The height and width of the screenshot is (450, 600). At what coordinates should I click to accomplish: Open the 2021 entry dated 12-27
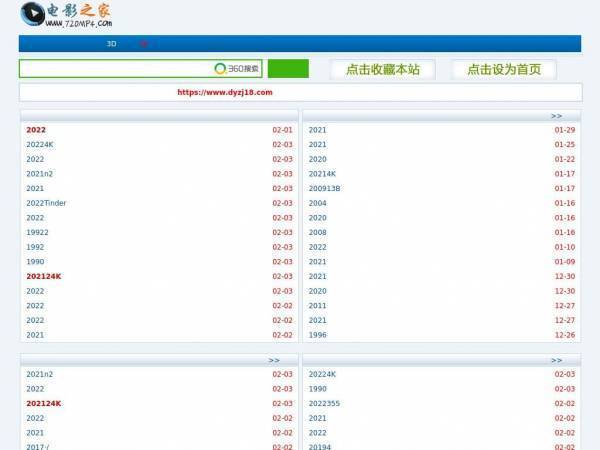pyautogui.click(x=318, y=321)
